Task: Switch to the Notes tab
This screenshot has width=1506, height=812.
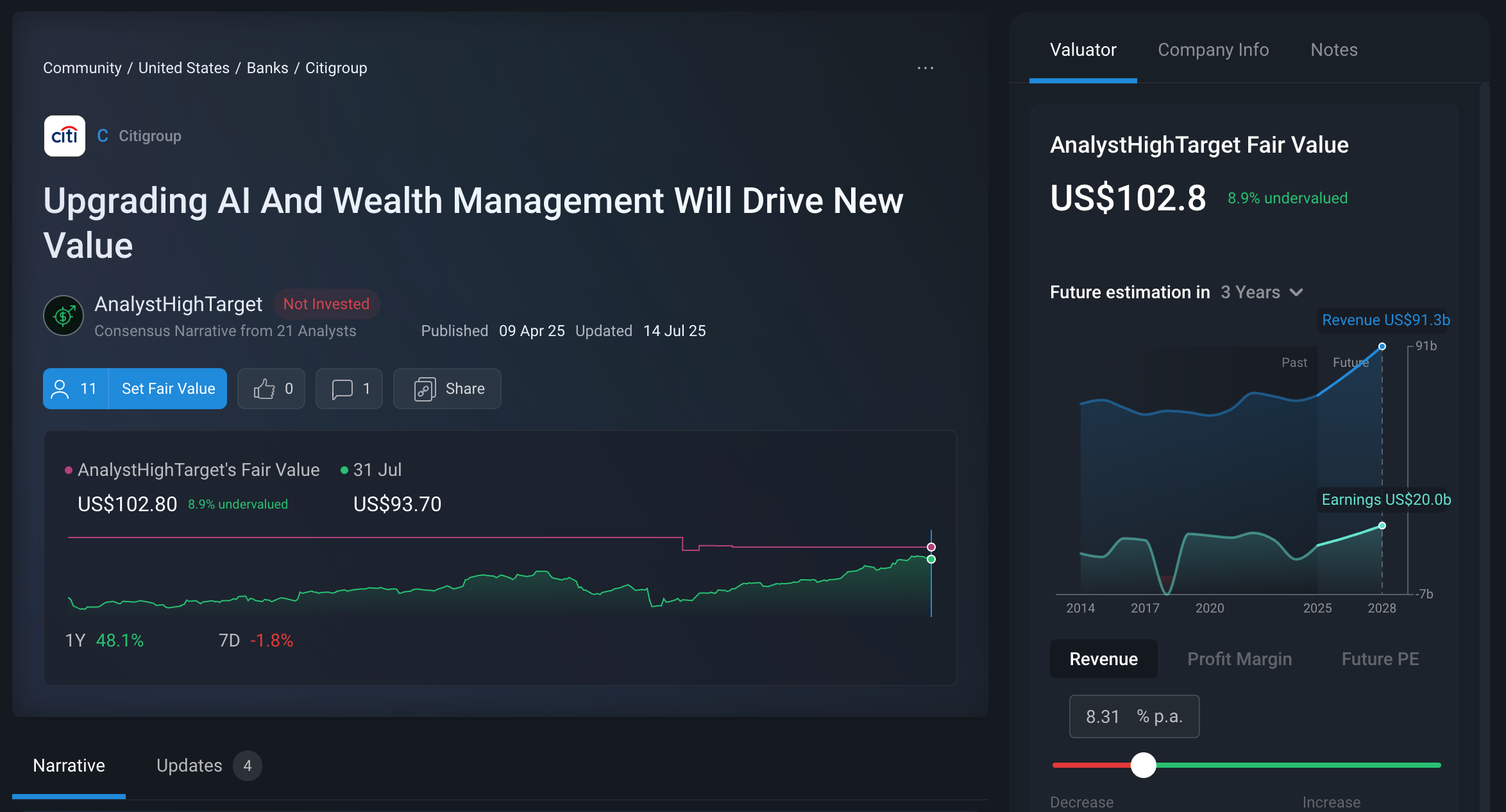Action: click(x=1334, y=50)
